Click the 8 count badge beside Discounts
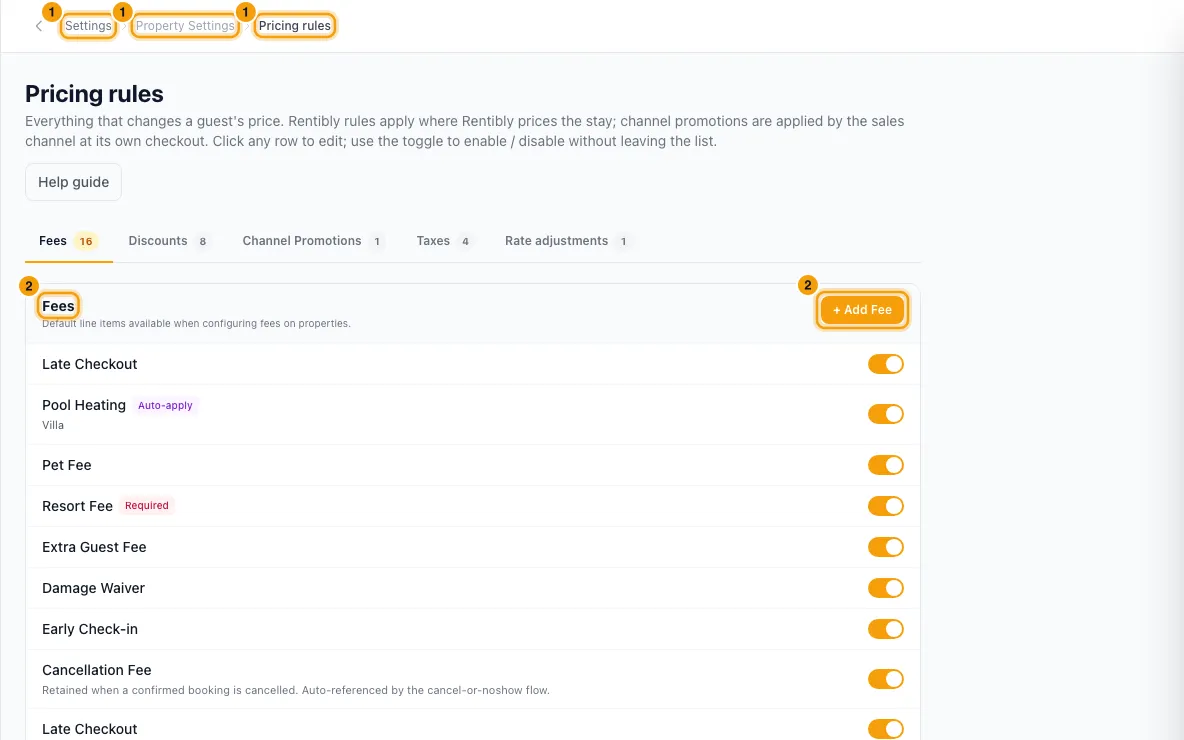The height and width of the screenshot is (740, 1184). (x=202, y=242)
